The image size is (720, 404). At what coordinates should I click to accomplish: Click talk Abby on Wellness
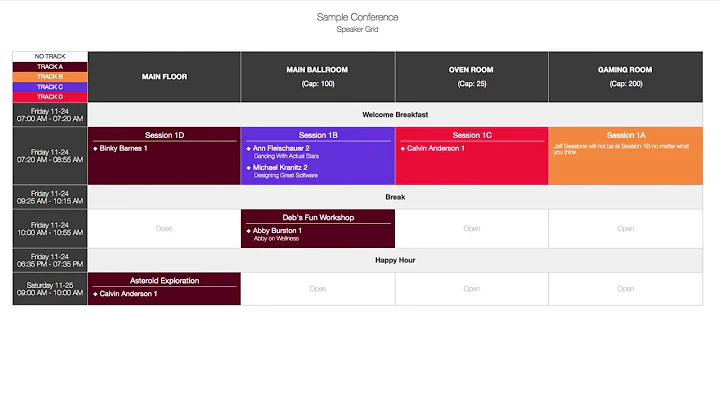[276, 239]
